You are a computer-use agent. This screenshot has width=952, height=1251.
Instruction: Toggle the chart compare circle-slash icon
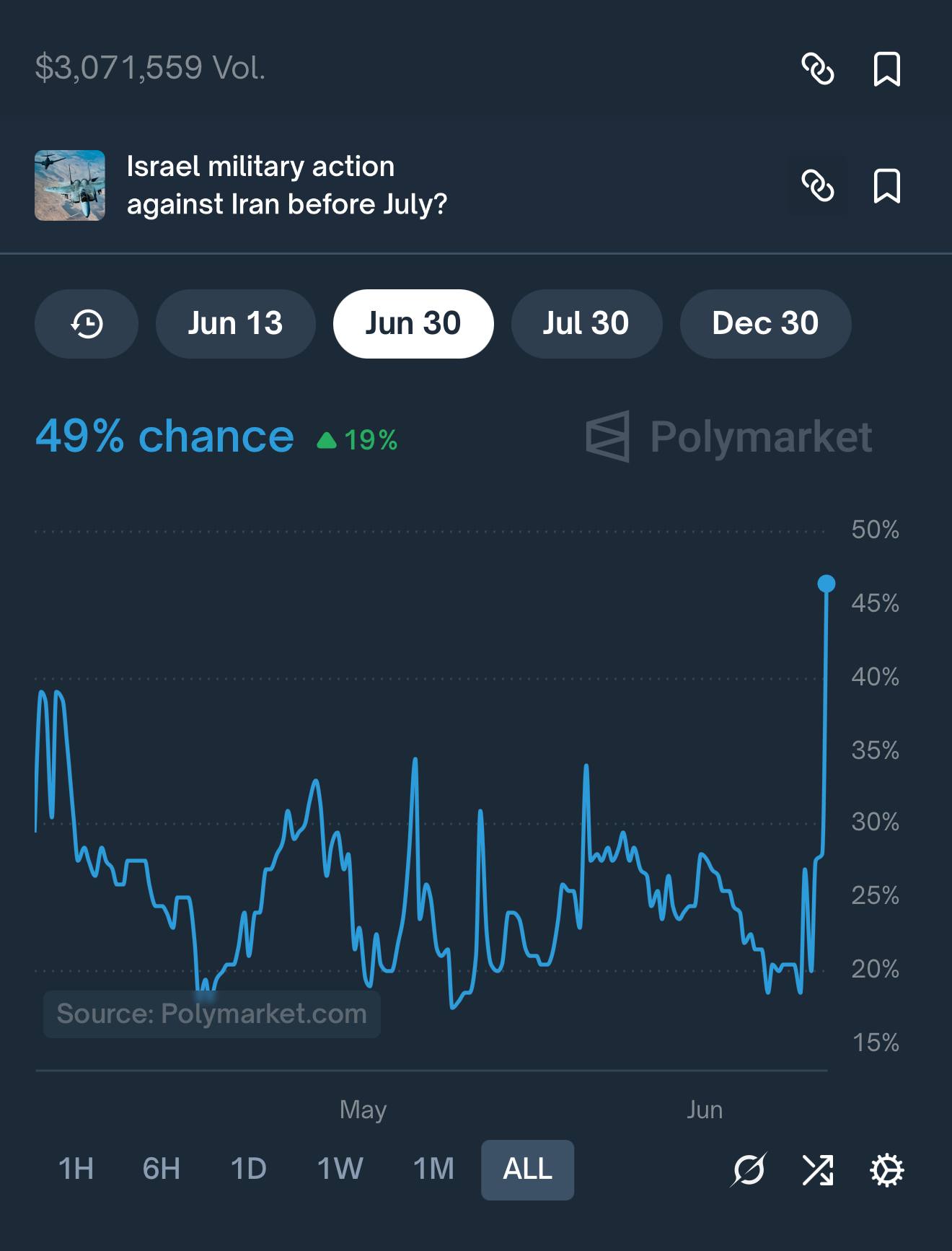coord(749,1169)
